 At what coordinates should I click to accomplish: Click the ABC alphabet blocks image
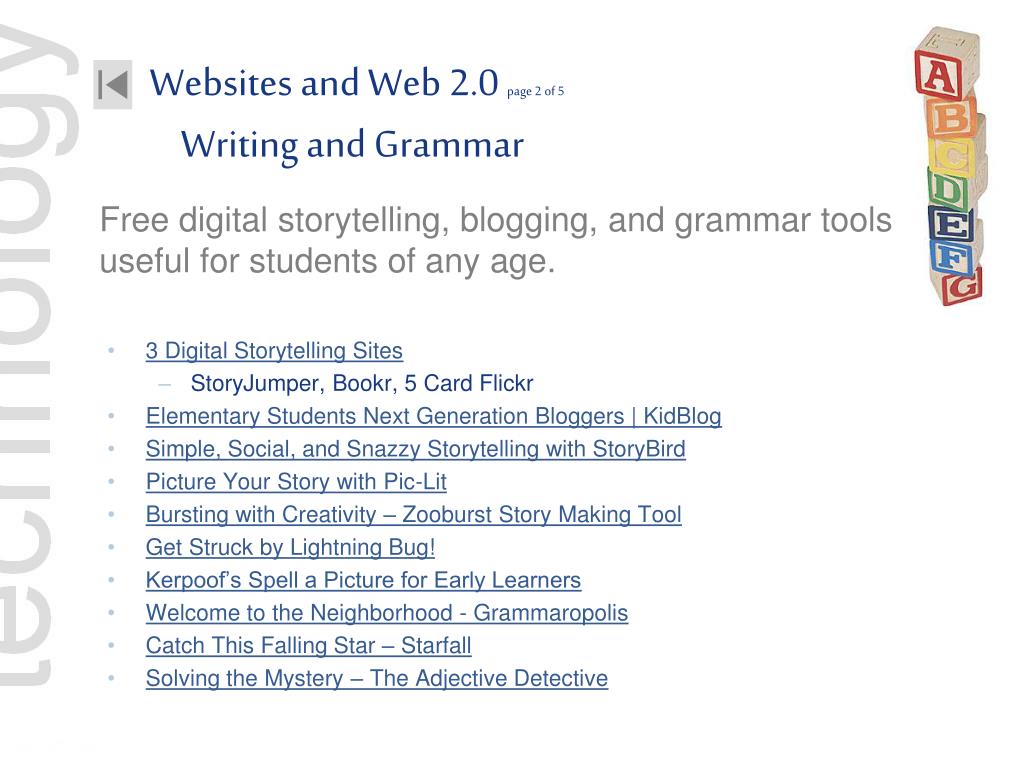pyautogui.click(x=950, y=166)
